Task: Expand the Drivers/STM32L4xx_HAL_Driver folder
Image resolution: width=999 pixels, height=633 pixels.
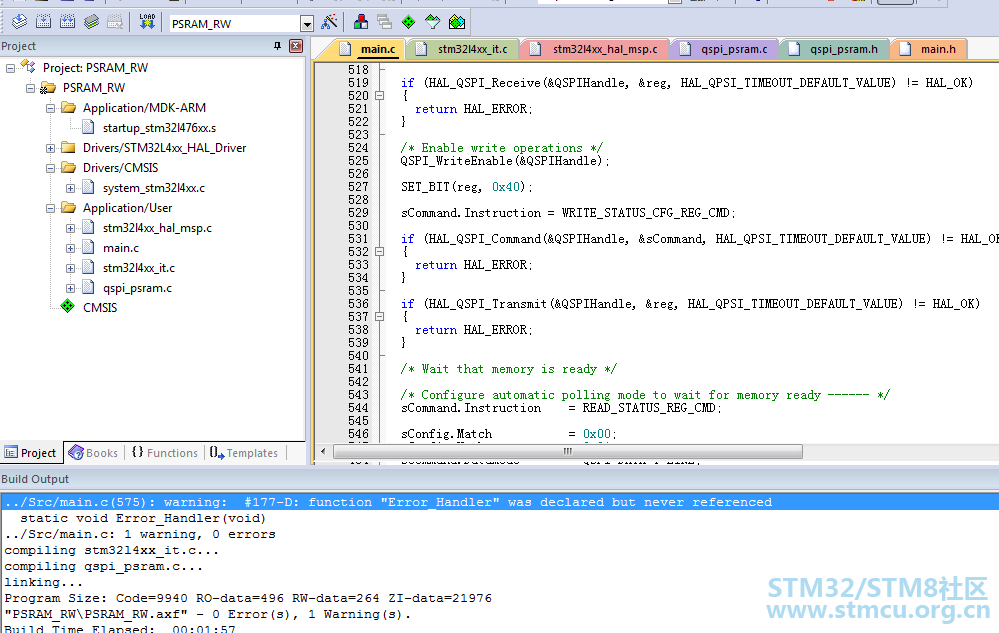Action: coord(50,148)
